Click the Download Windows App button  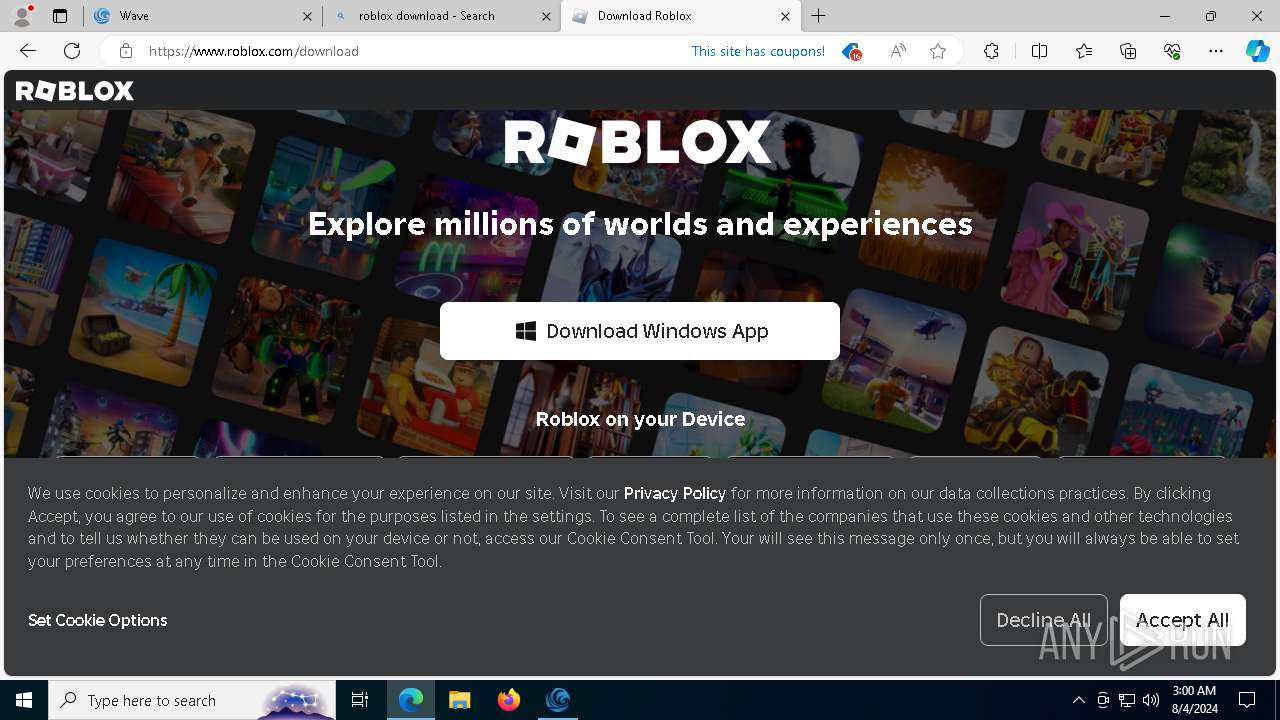(640, 331)
